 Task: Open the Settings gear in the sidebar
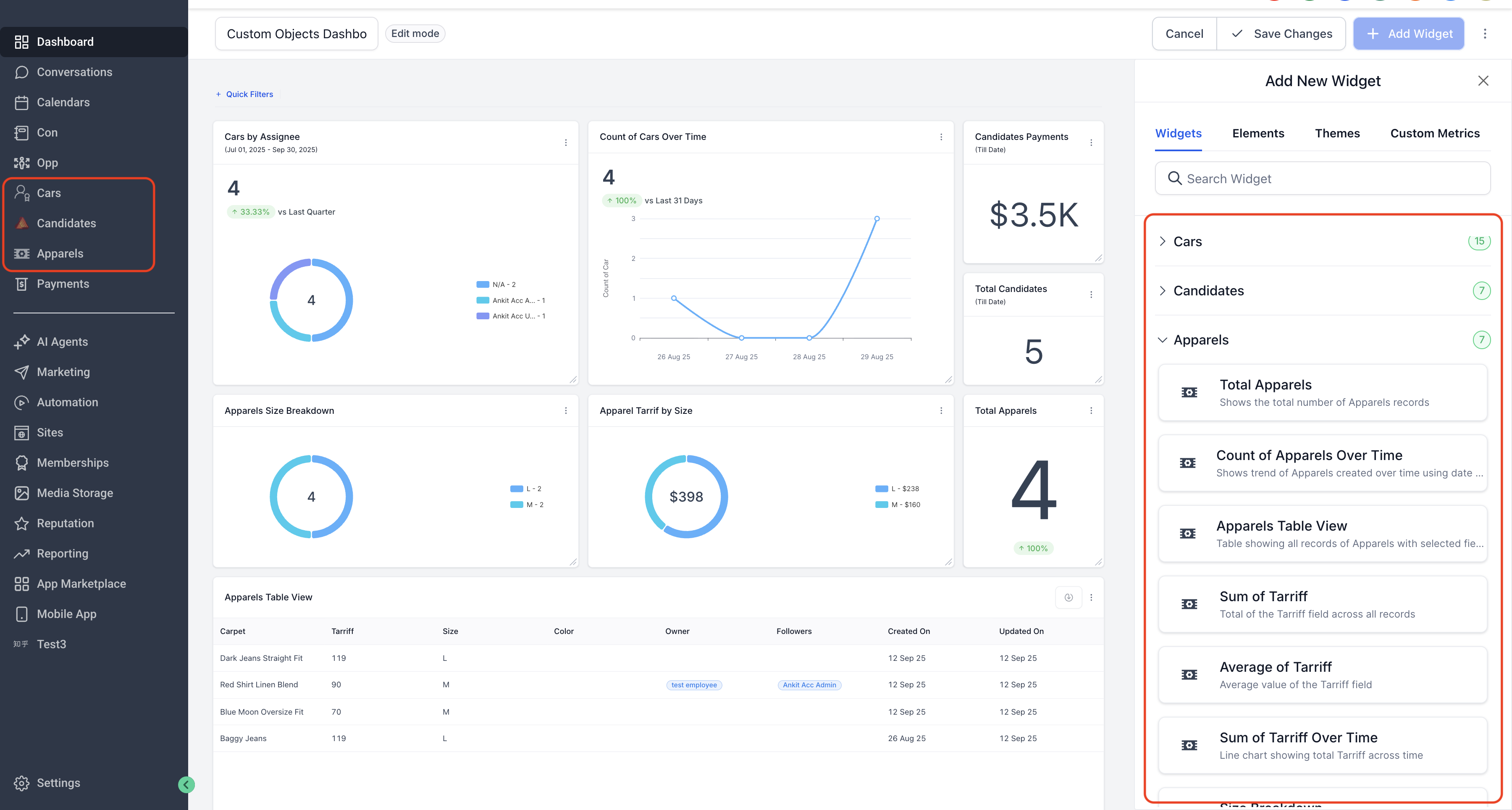coord(22,783)
